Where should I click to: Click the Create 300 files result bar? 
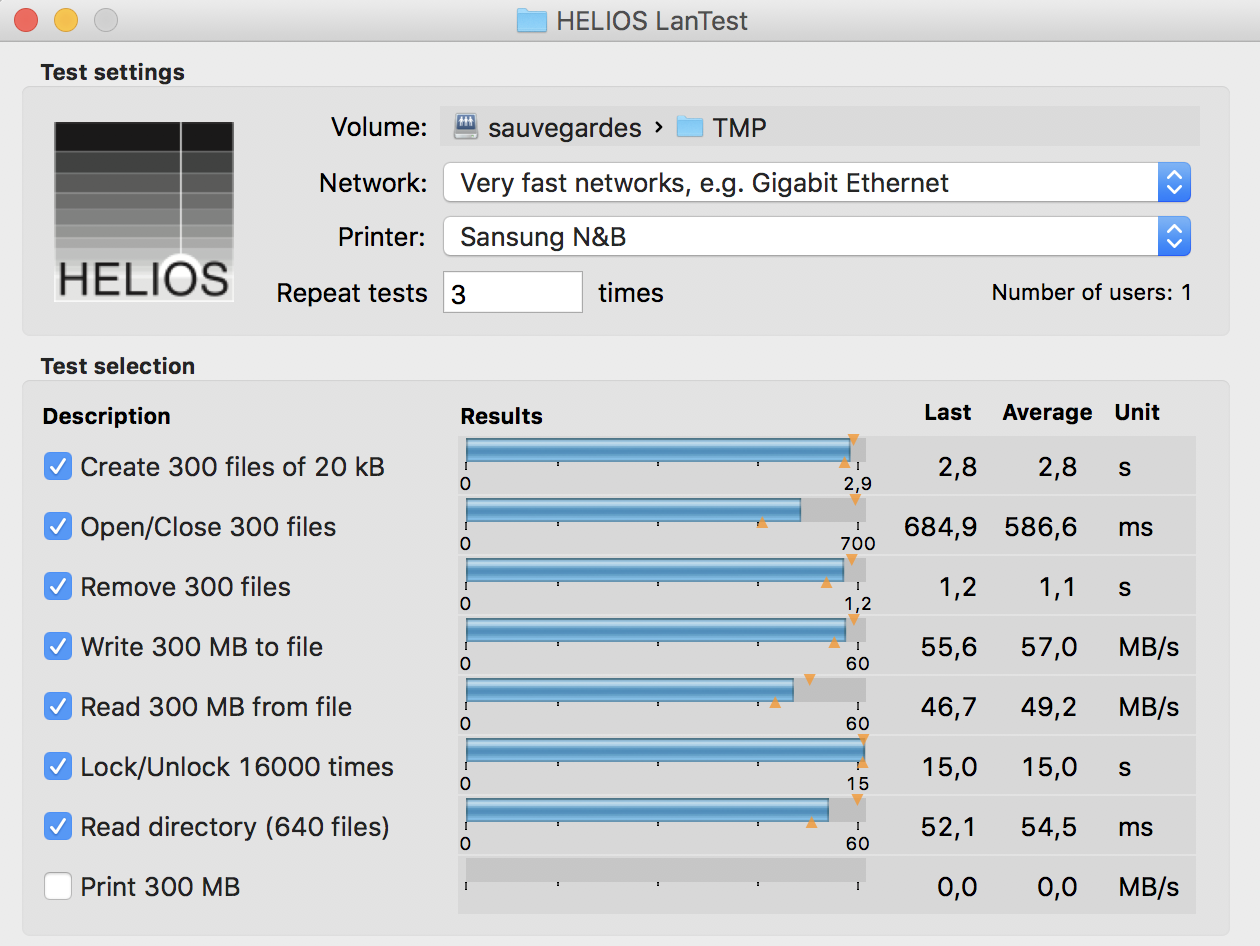pyautogui.click(x=665, y=450)
